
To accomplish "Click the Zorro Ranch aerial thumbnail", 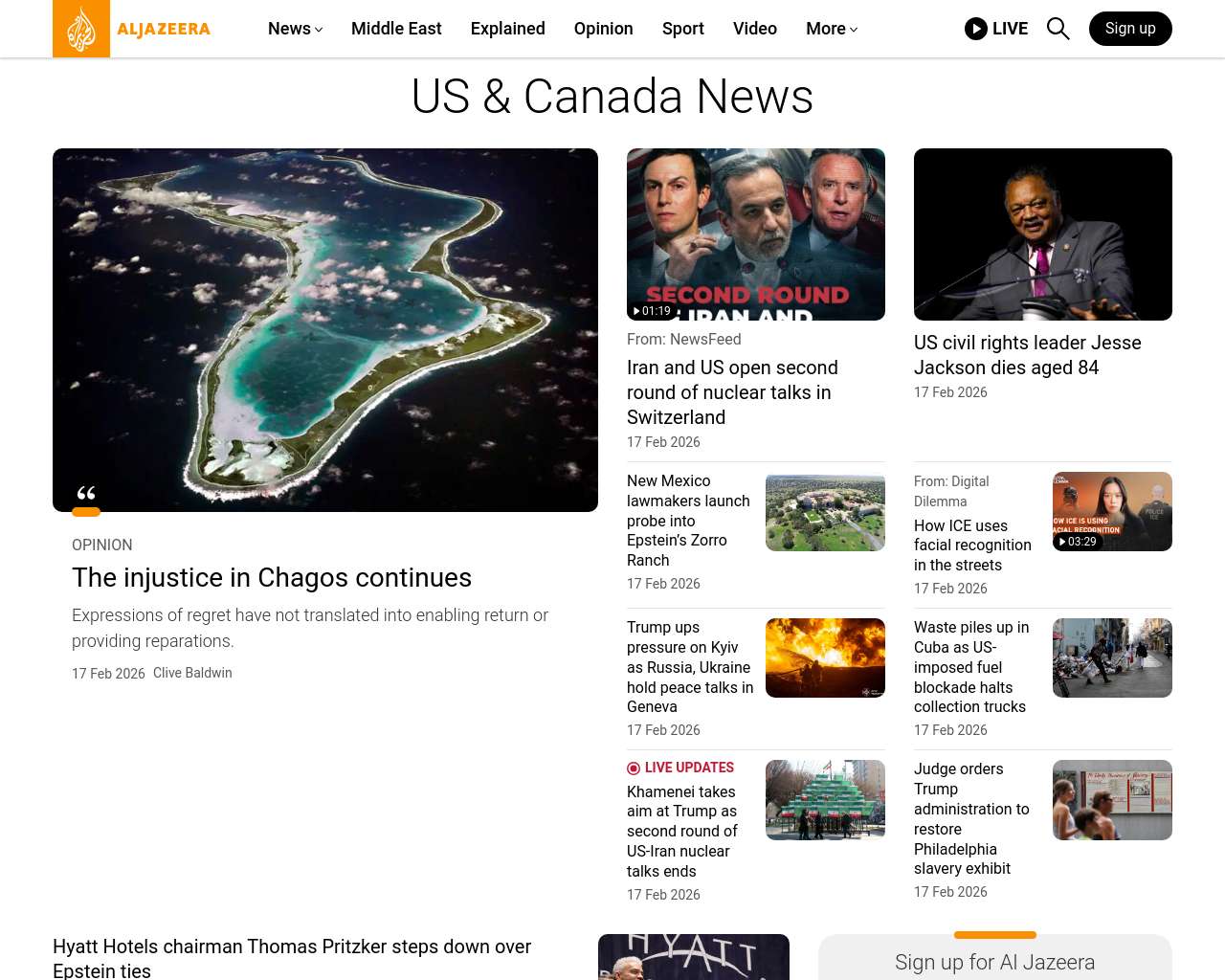I will coord(825,512).
